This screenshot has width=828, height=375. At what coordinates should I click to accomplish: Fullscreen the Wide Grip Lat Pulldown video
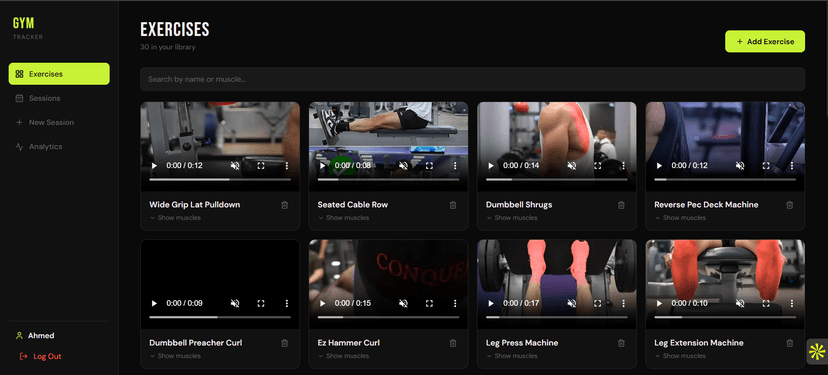point(261,166)
